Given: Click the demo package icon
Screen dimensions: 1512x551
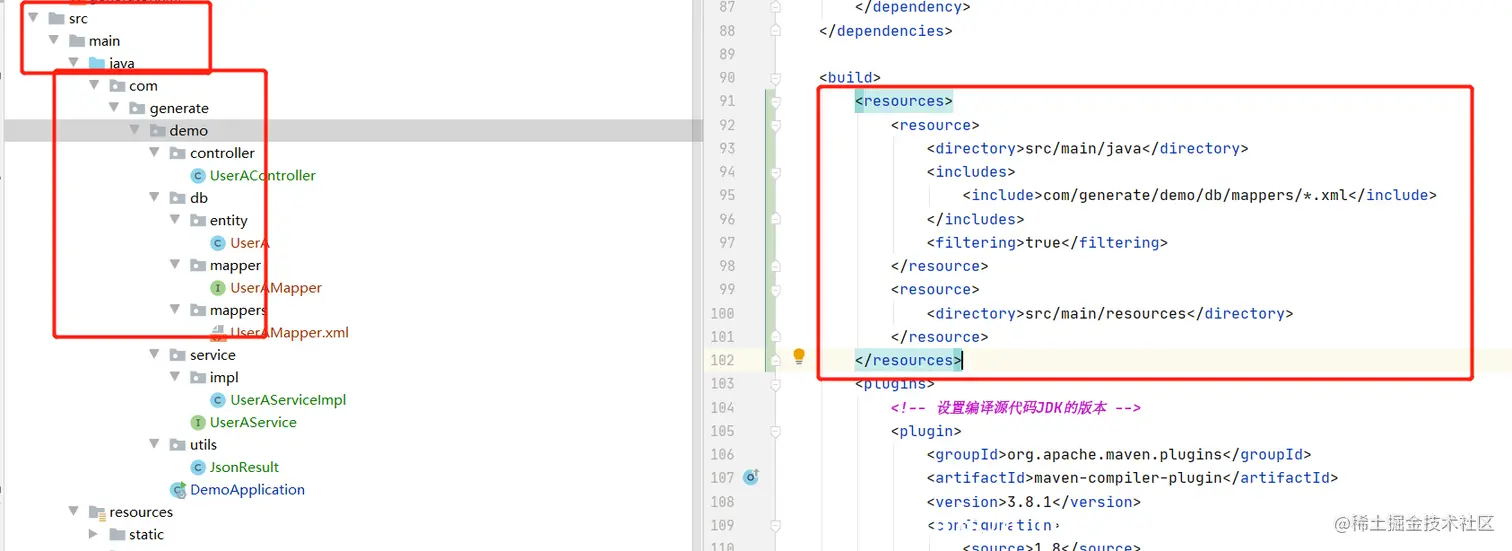Looking at the screenshot, I should pos(157,130).
